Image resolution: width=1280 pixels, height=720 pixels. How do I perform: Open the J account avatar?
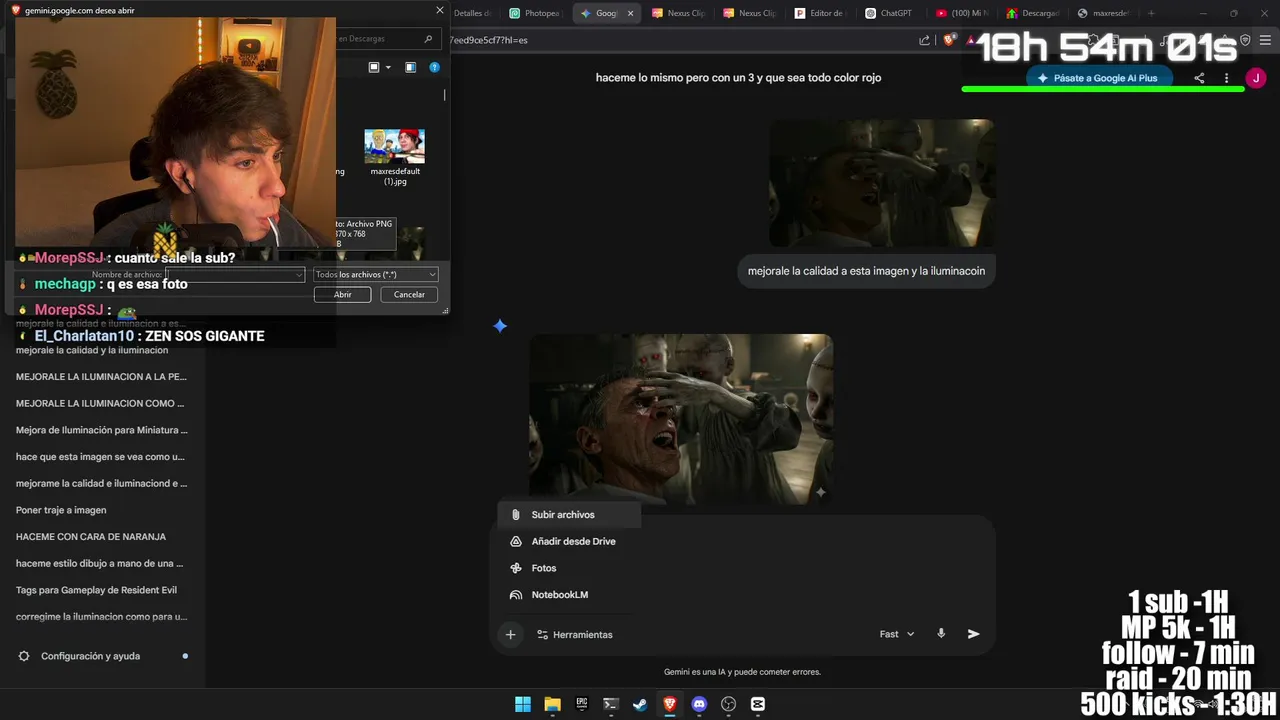pos(1256,78)
